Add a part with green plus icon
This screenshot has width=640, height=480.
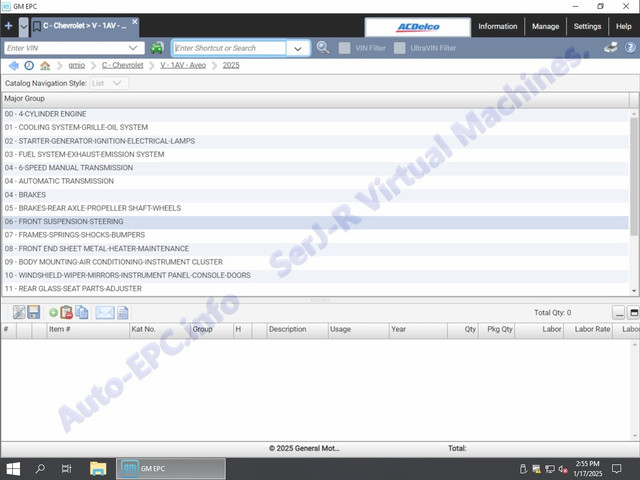(x=53, y=313)
